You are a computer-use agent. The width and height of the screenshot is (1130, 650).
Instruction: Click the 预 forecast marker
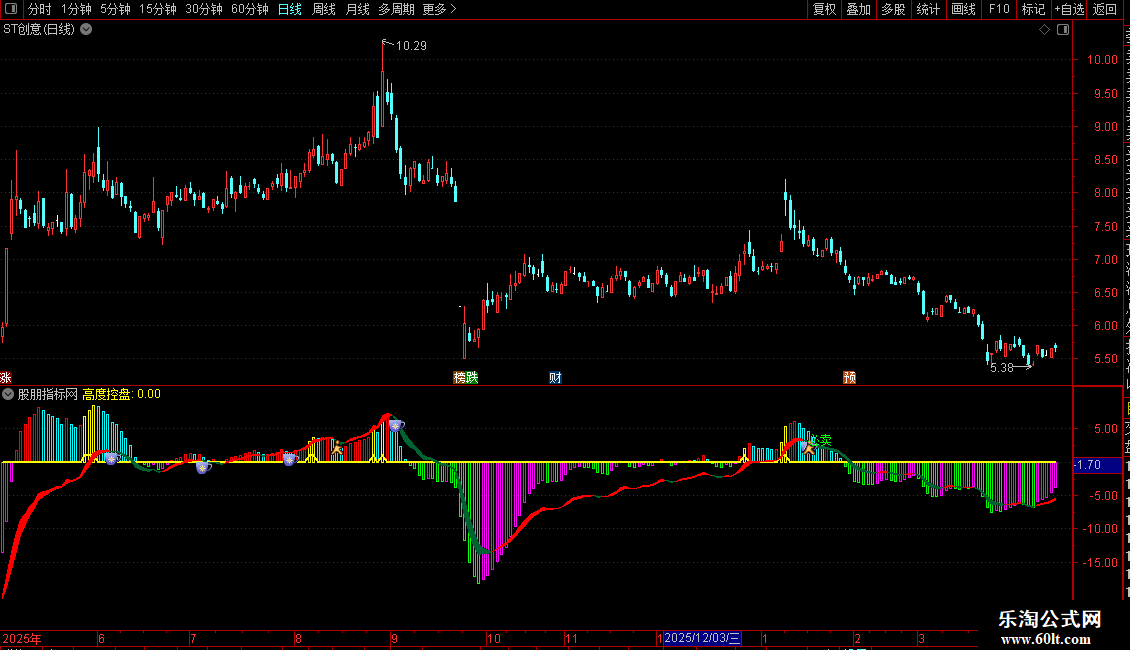click(850, 378)
